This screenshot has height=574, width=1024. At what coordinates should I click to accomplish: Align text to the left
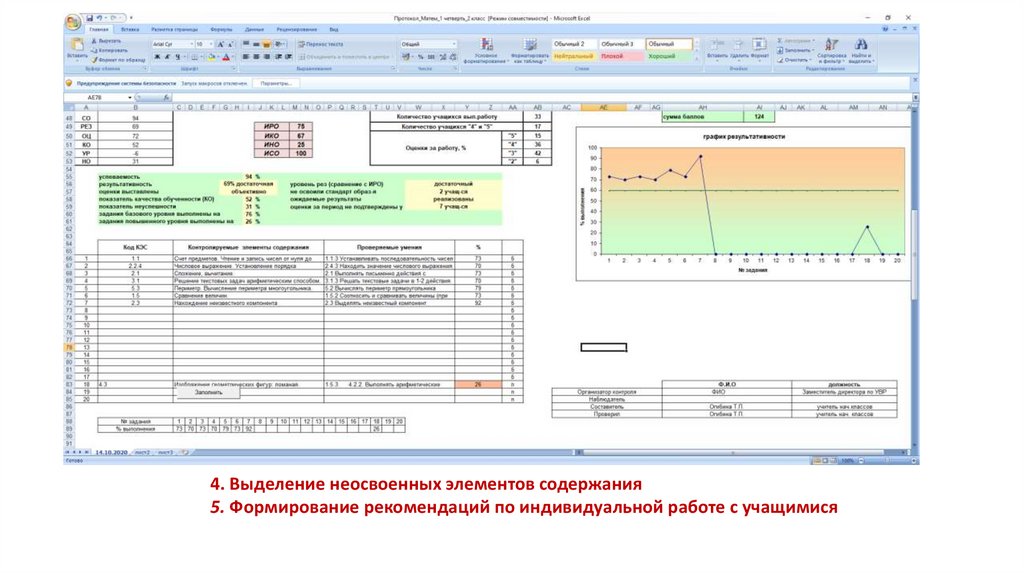246,57
